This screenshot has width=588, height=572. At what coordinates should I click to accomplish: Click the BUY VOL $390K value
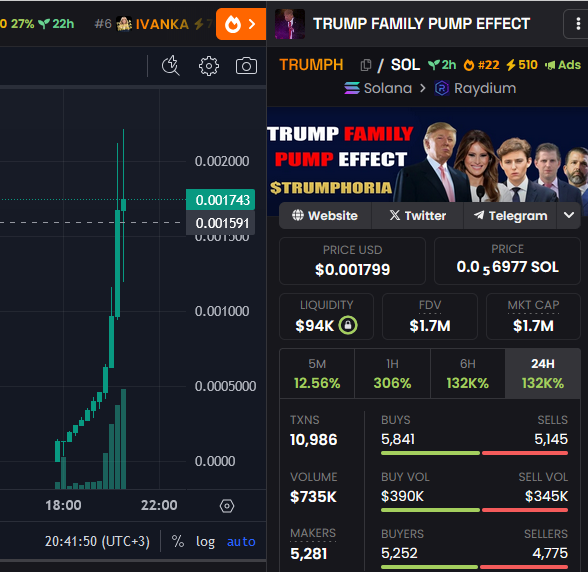(x=402, y=496)
